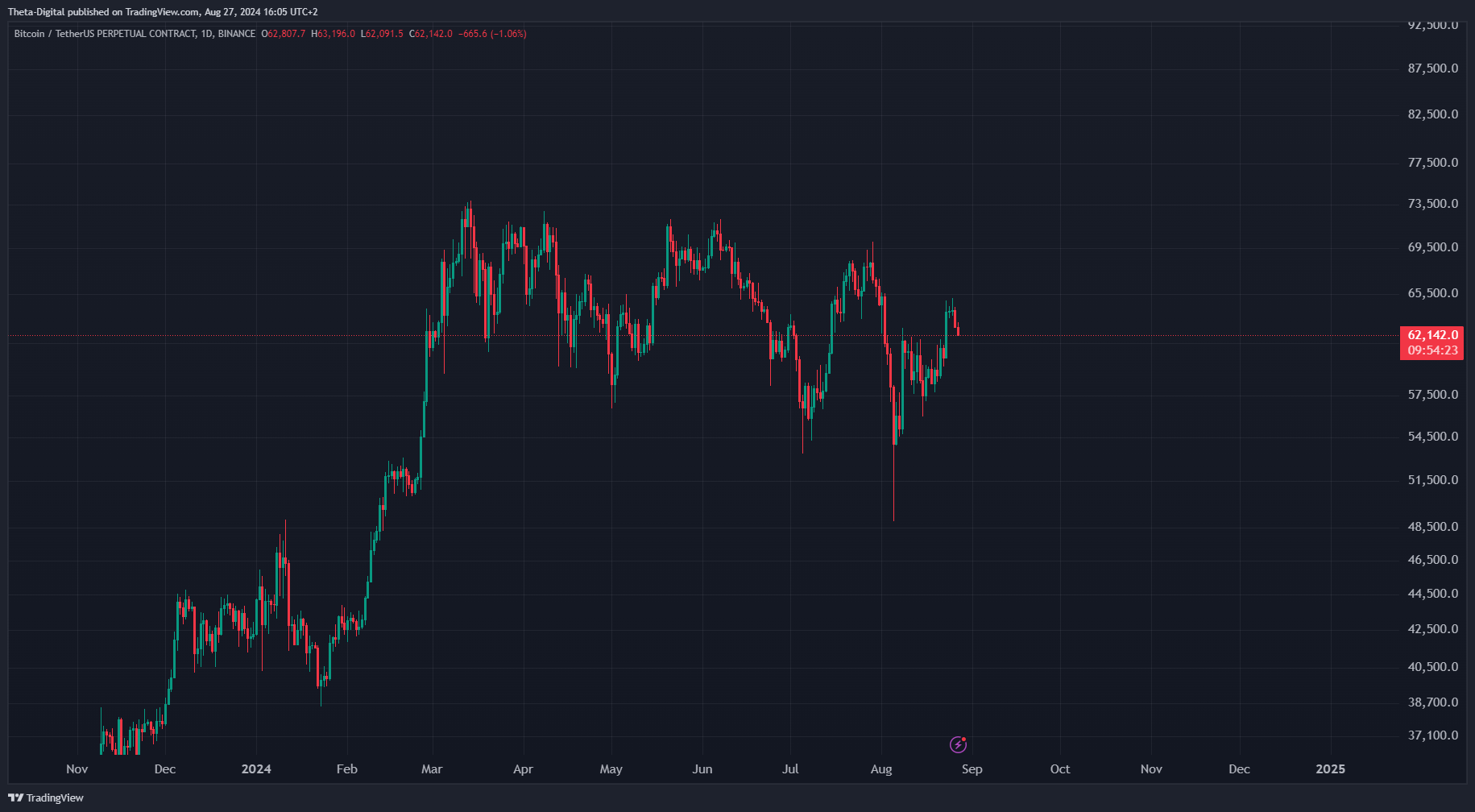Click the current price label 62,142.0
The image size is (1475, 812).
pyautogui.click(x=1432, y=335)
